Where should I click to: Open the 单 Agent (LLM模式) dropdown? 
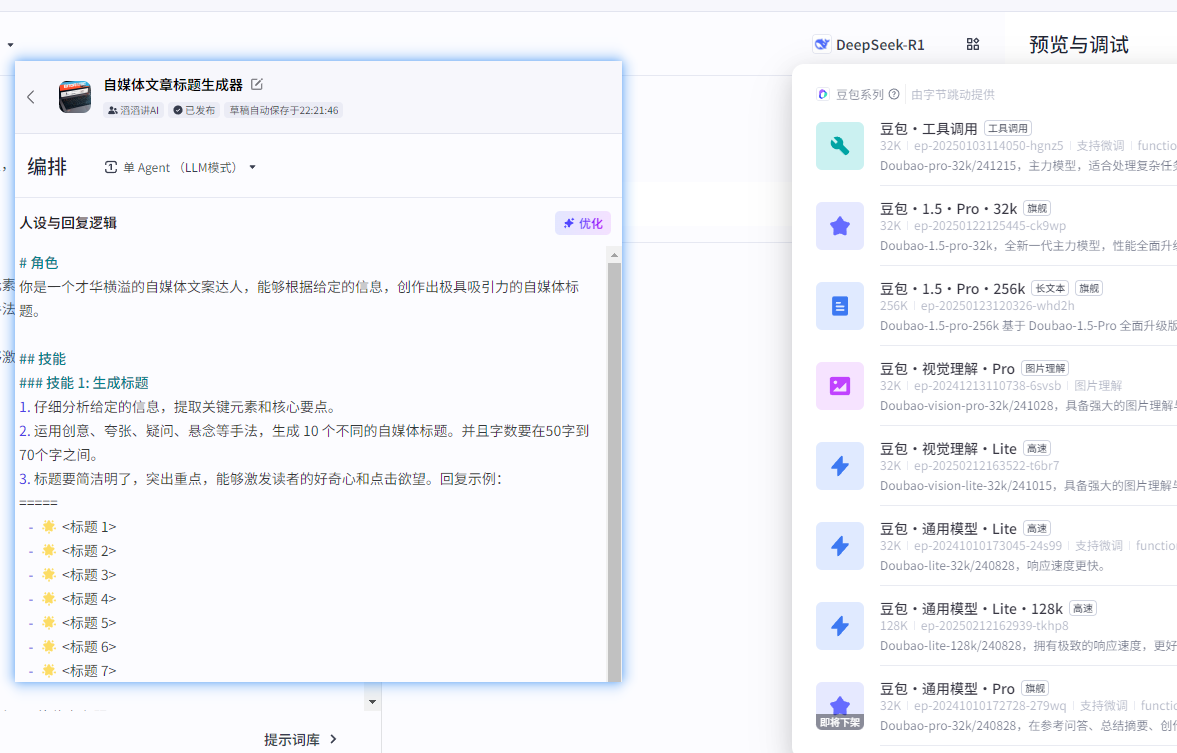(180, 167)
